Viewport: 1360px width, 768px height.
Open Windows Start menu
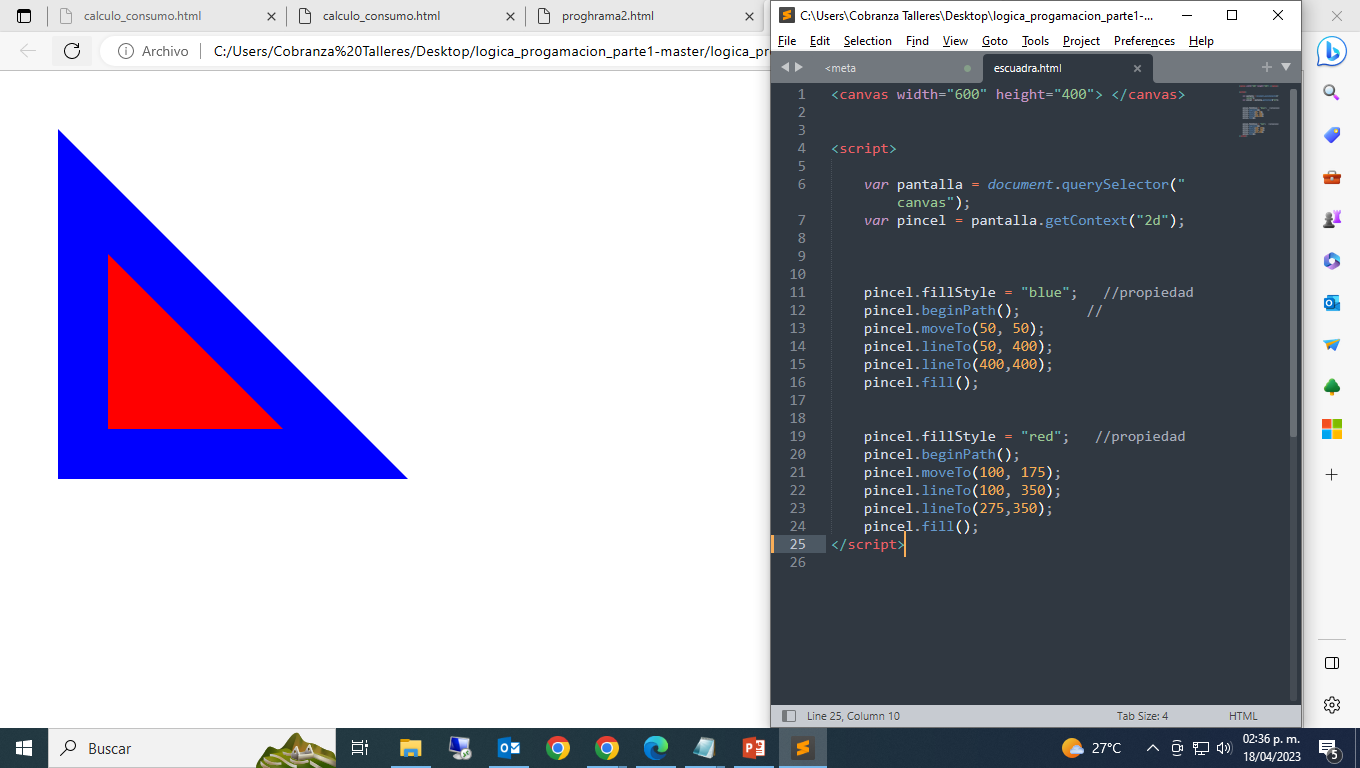(24, 748)
